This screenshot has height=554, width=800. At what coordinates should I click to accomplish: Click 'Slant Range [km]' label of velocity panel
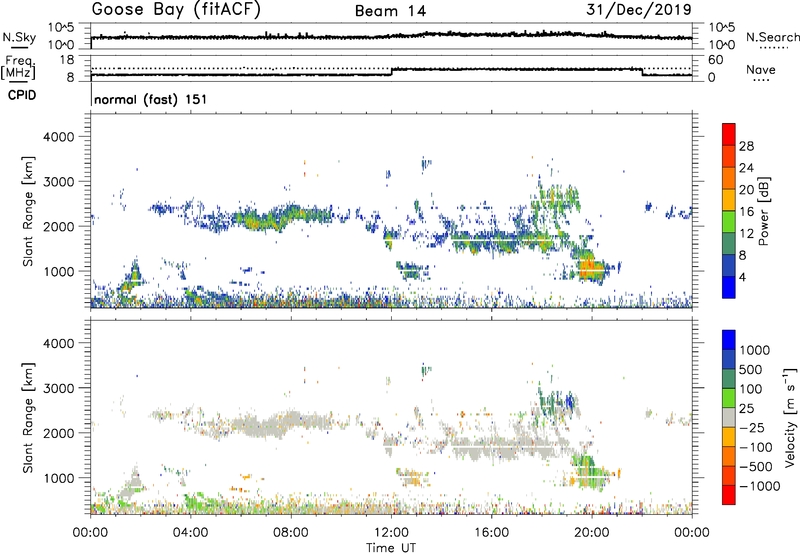click(28, 418)
